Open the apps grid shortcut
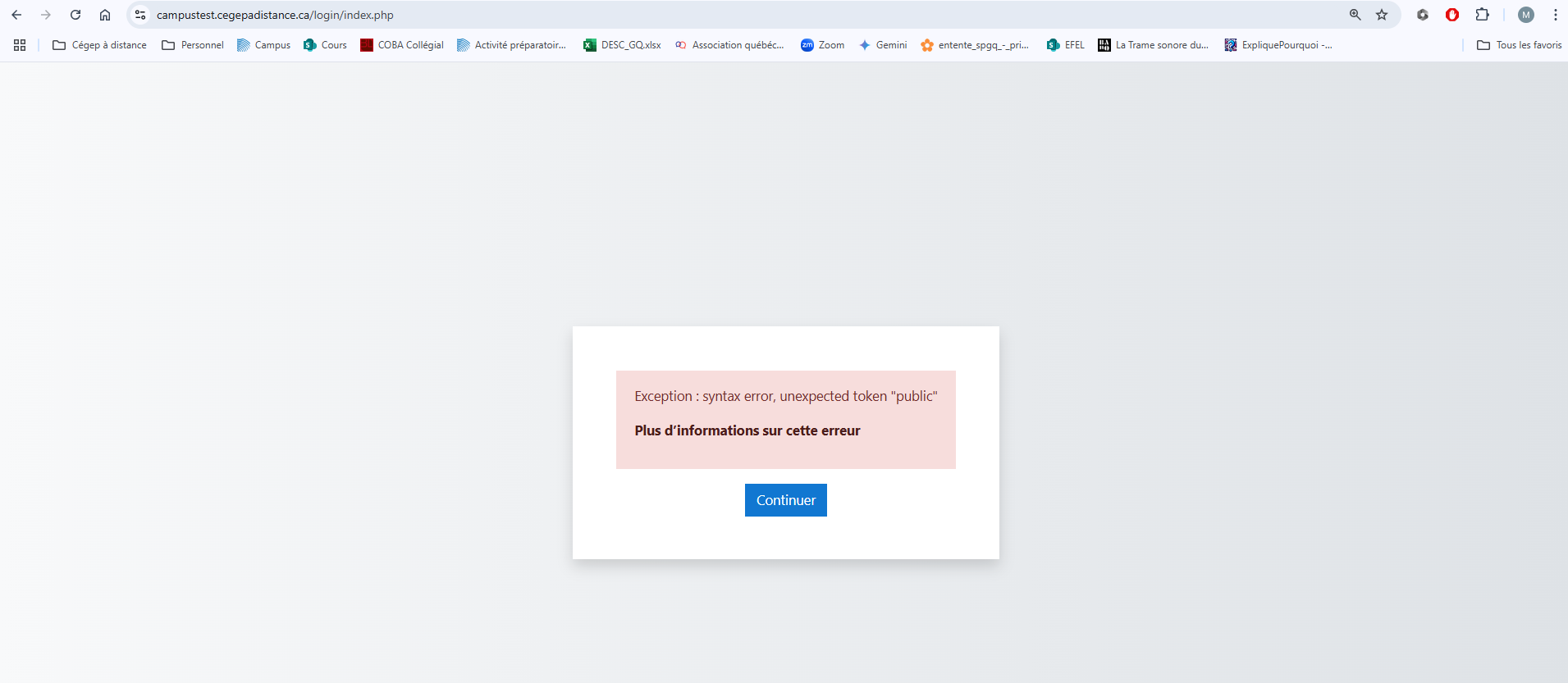Viewport: 1568px width, 683px height. (x=20, y=45)
